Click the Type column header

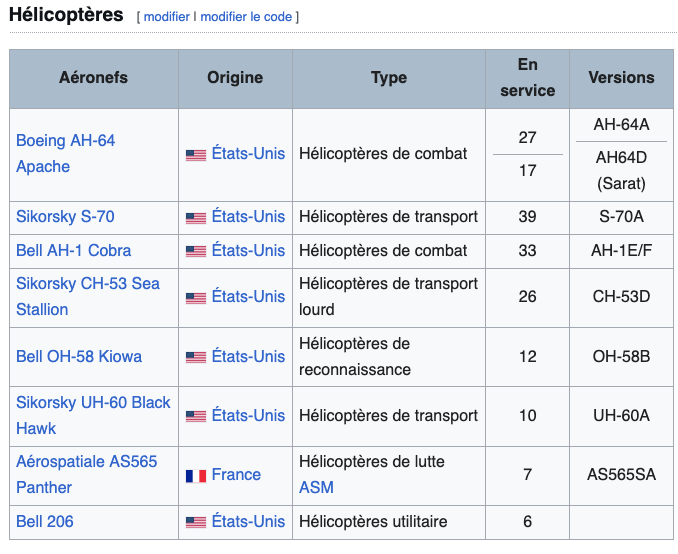389,78
